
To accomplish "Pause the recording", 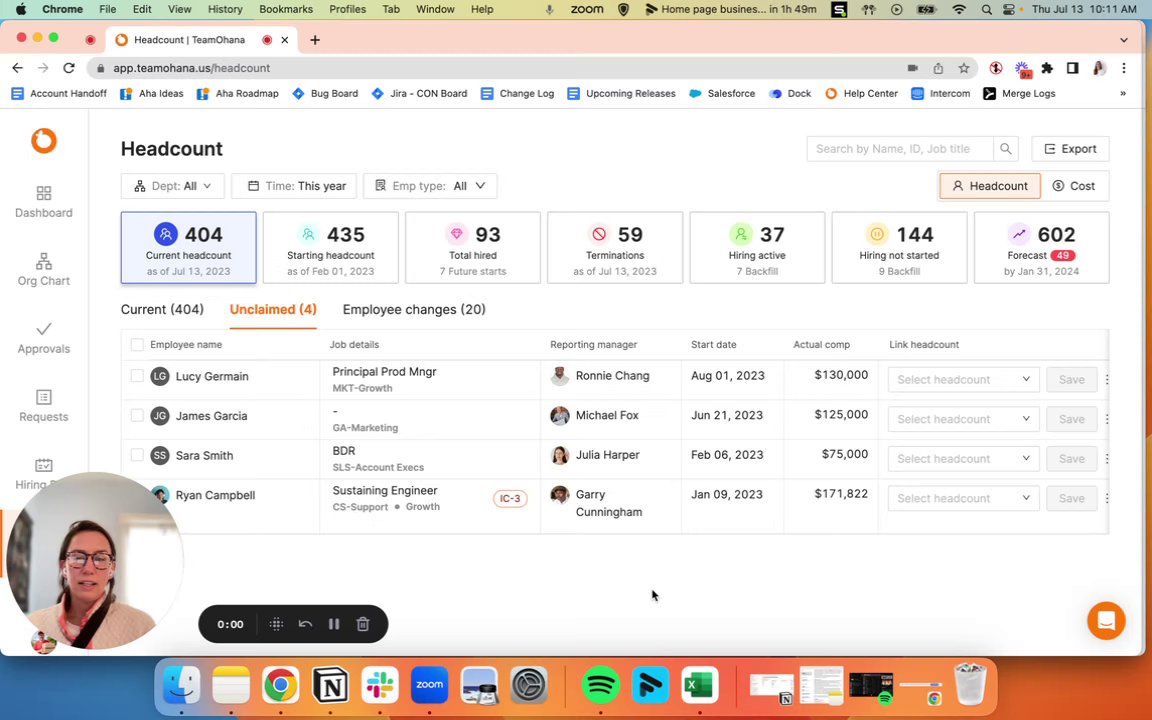I will [x=334, y=624].
